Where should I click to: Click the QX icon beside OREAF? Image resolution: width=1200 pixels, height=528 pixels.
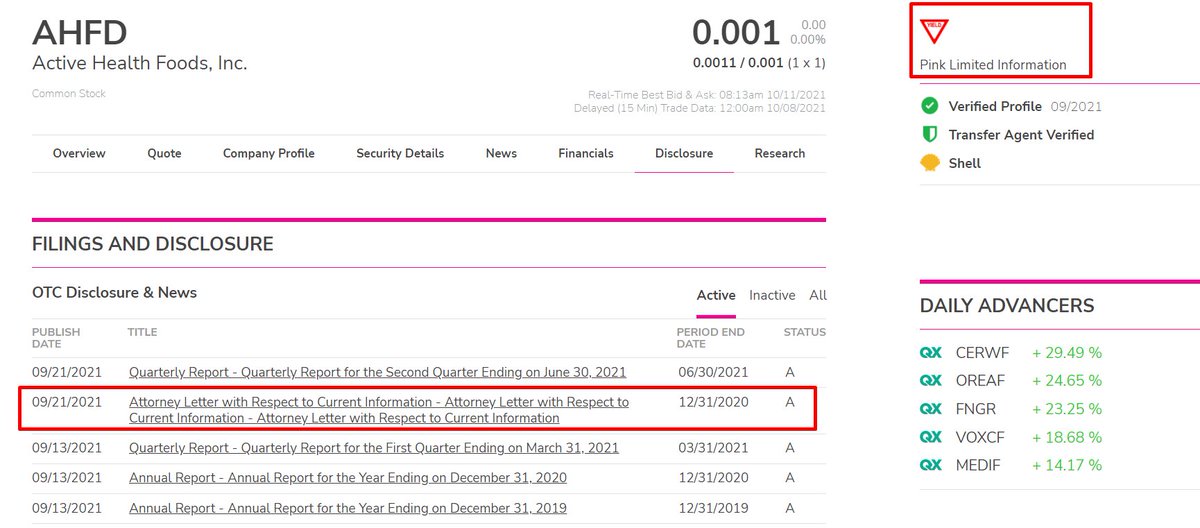(931, 381)
